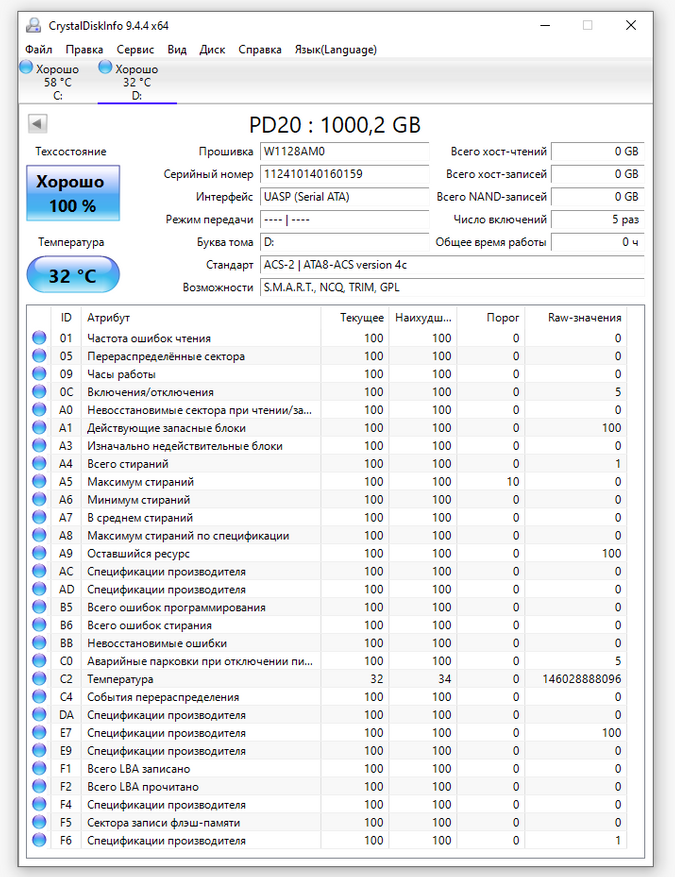The image size is (675, 877).
Task: Open the Правка menu
Action: pos(84,49)
